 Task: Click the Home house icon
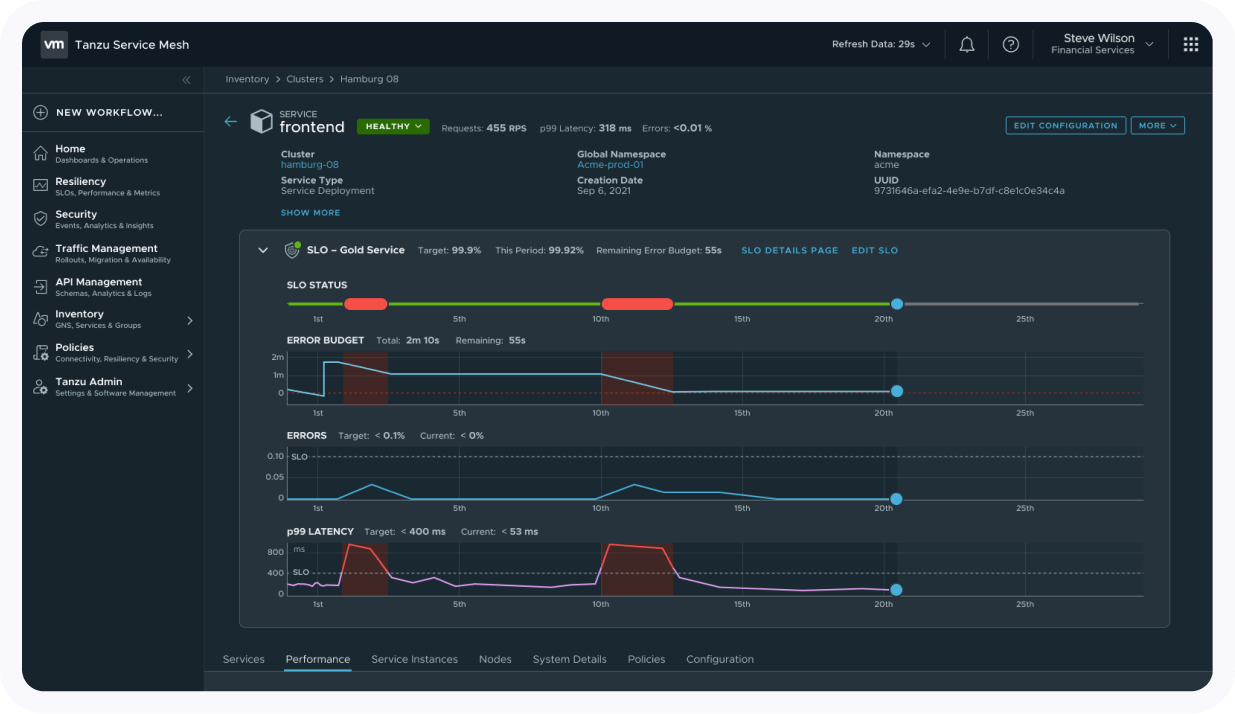click(x=40, y=153)
